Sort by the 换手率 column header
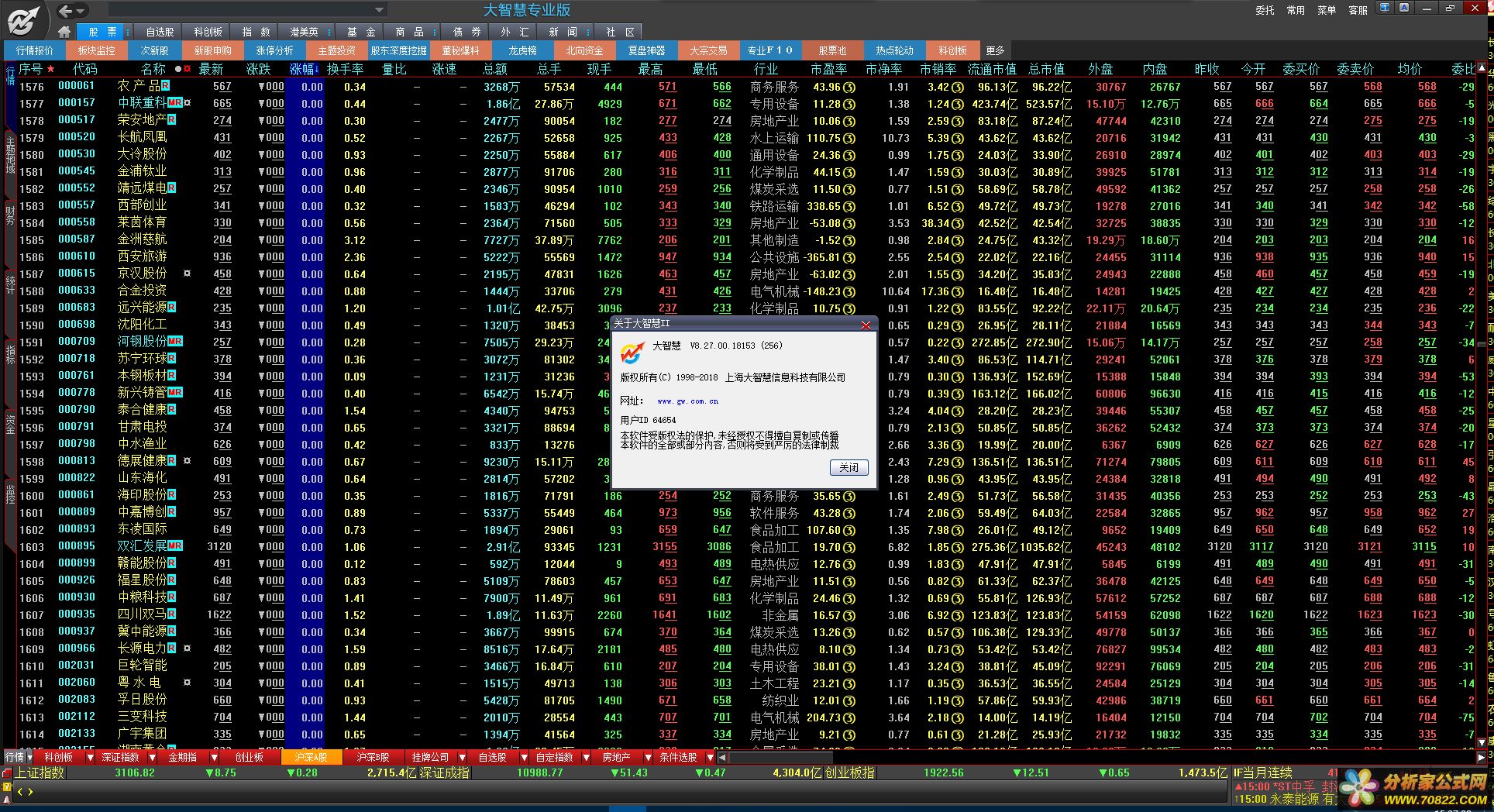 click(345, 69)
